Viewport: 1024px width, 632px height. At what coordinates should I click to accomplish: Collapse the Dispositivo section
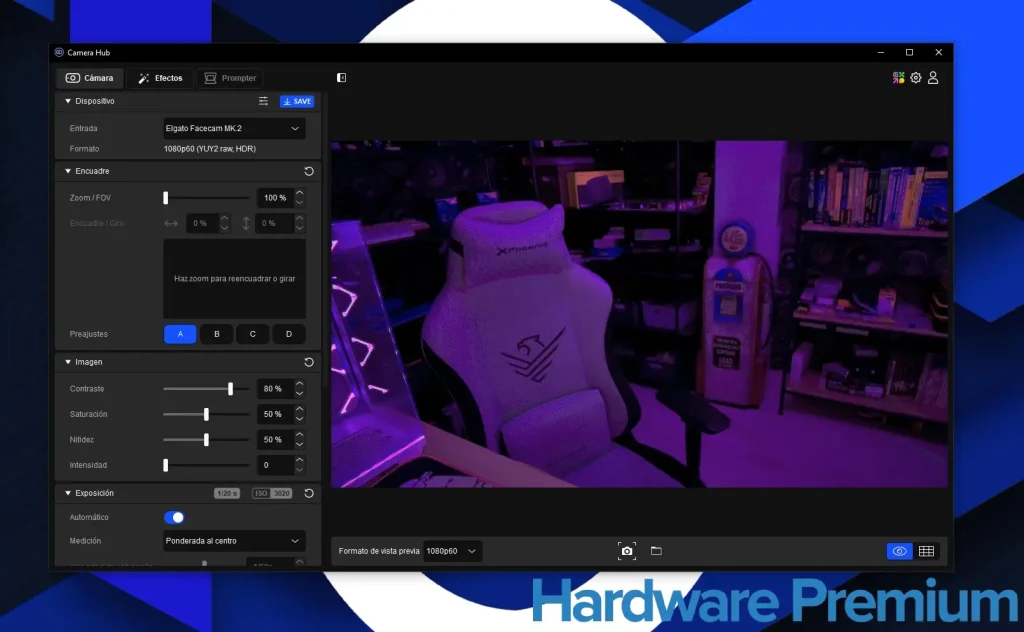click(68, 101)
